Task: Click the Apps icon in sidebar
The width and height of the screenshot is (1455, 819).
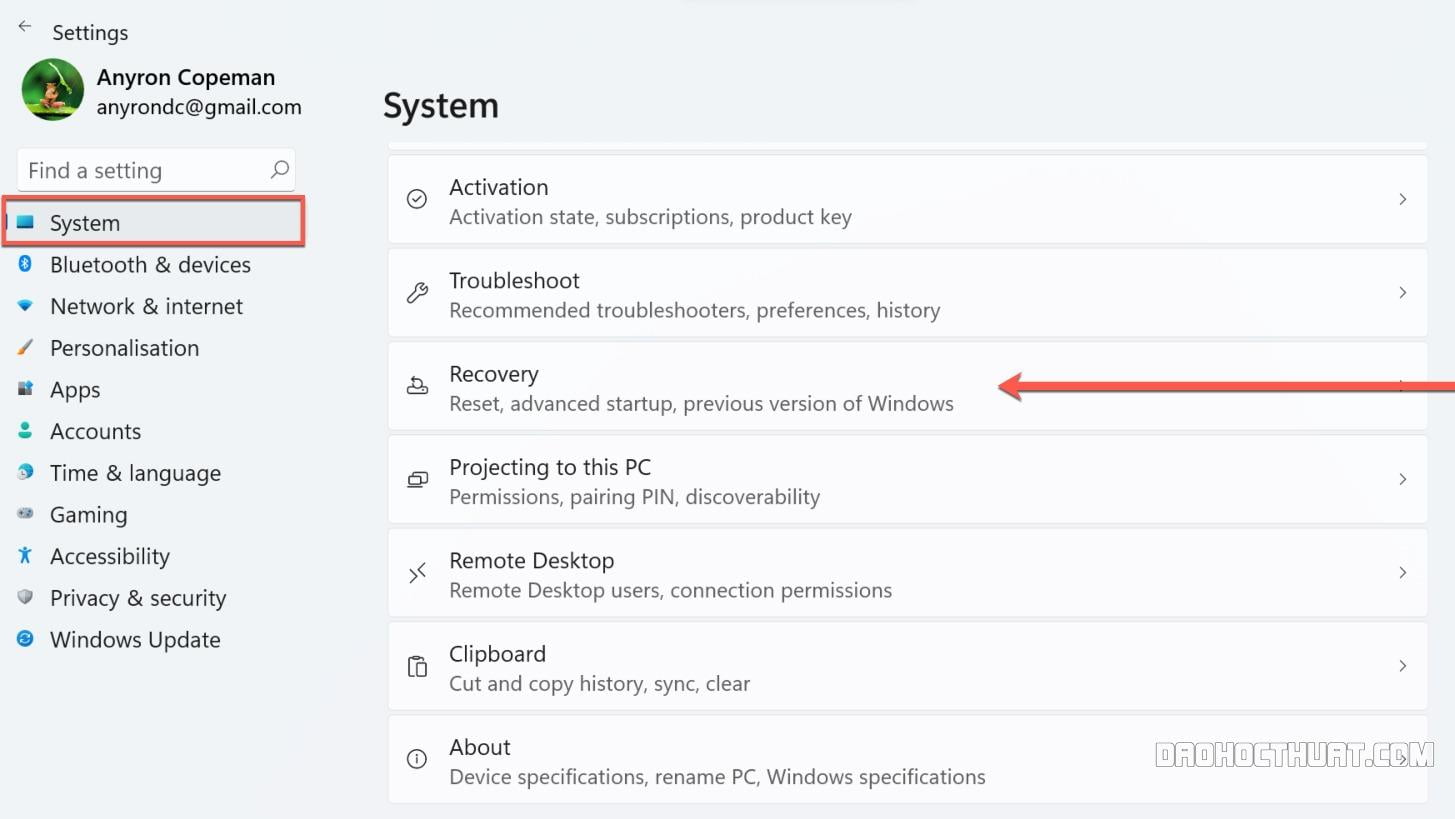Action: [x=26, y=389]
